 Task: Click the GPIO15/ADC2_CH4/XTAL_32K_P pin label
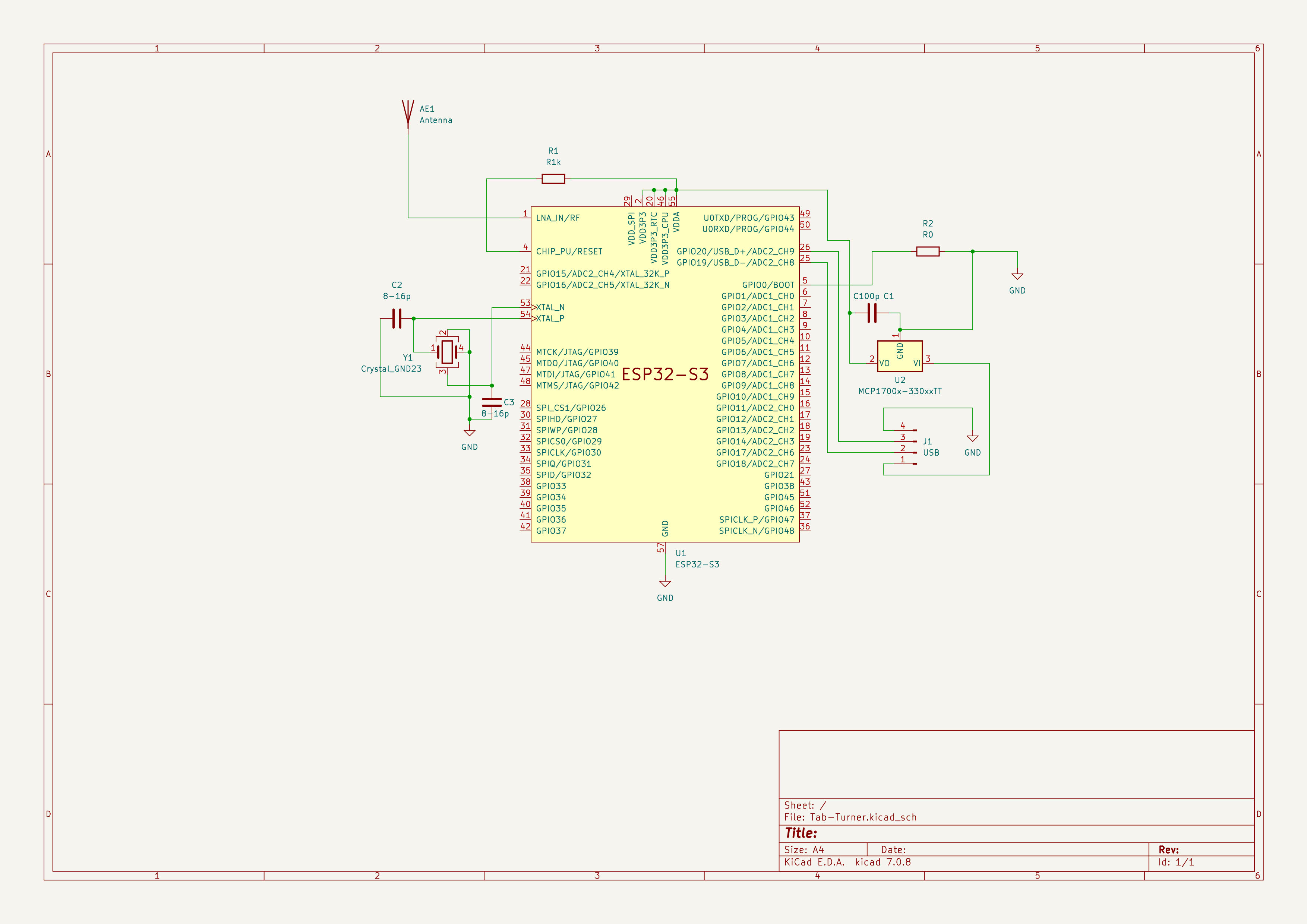click(x=602, y=274)
